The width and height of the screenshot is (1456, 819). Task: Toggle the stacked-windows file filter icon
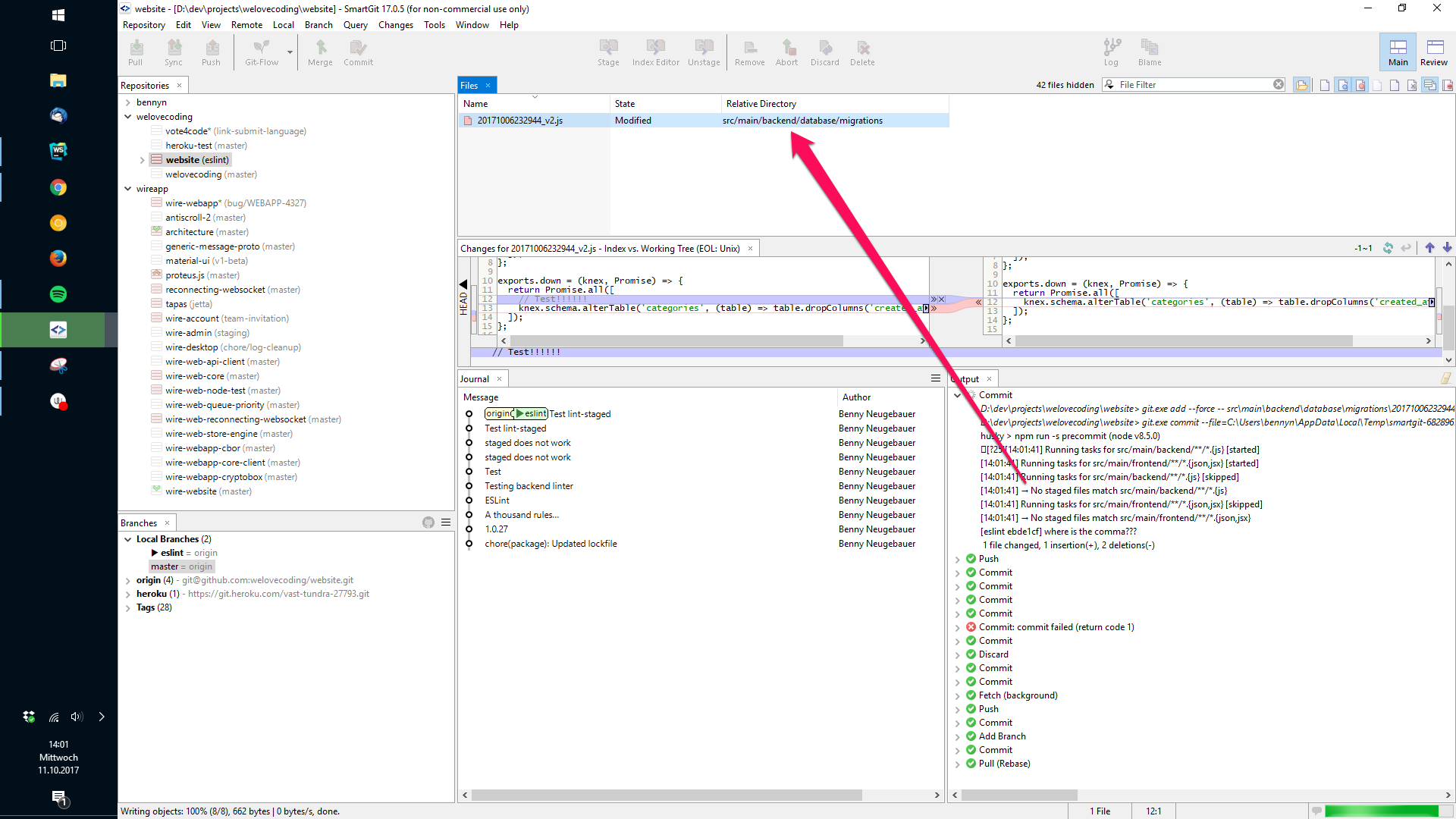tap(1429, 85)
